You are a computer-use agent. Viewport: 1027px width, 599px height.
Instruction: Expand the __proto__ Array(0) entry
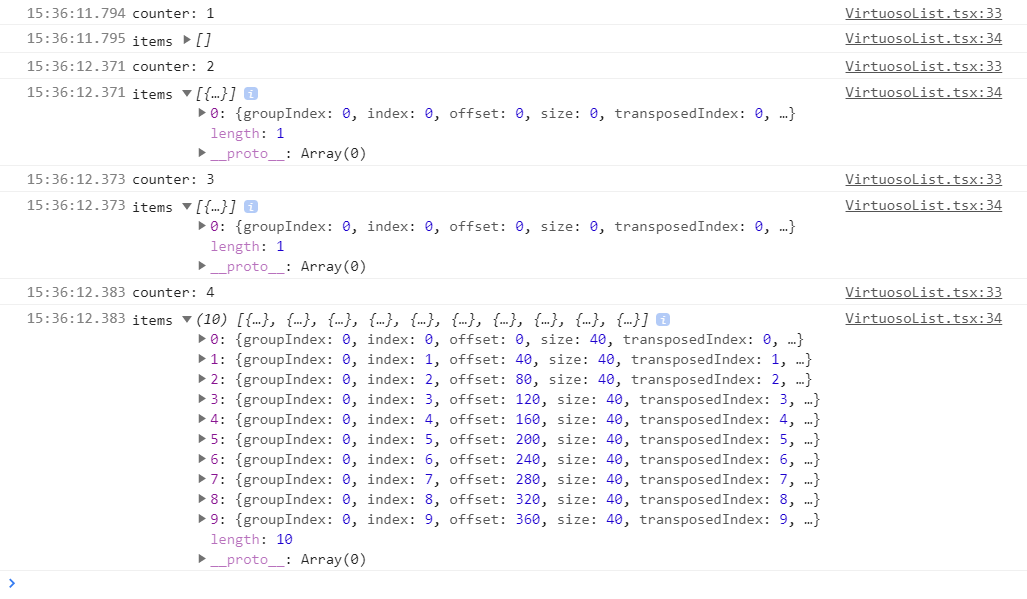point(202,153)
